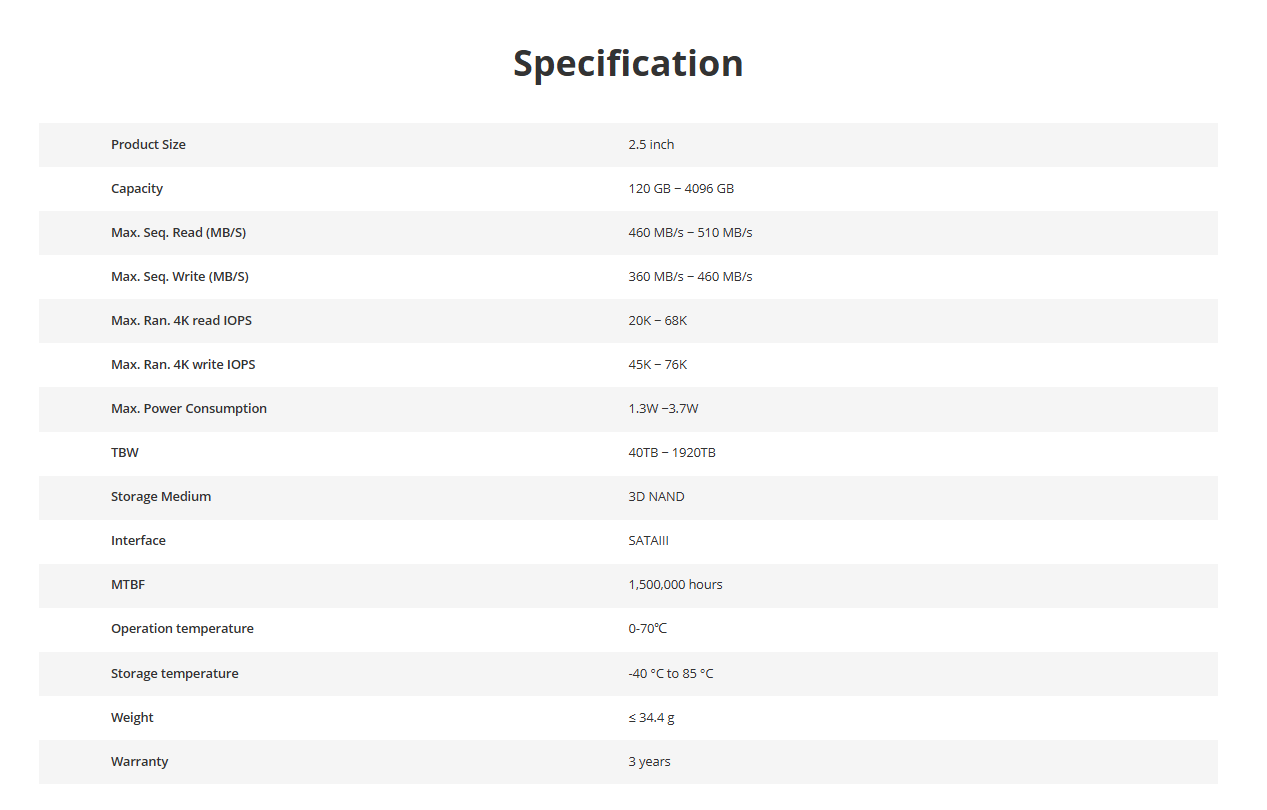The height and width of the screenshot is (810, 1267).
Task: Click the ≤ 34.4 g weight value
Action: click(651, 718)
